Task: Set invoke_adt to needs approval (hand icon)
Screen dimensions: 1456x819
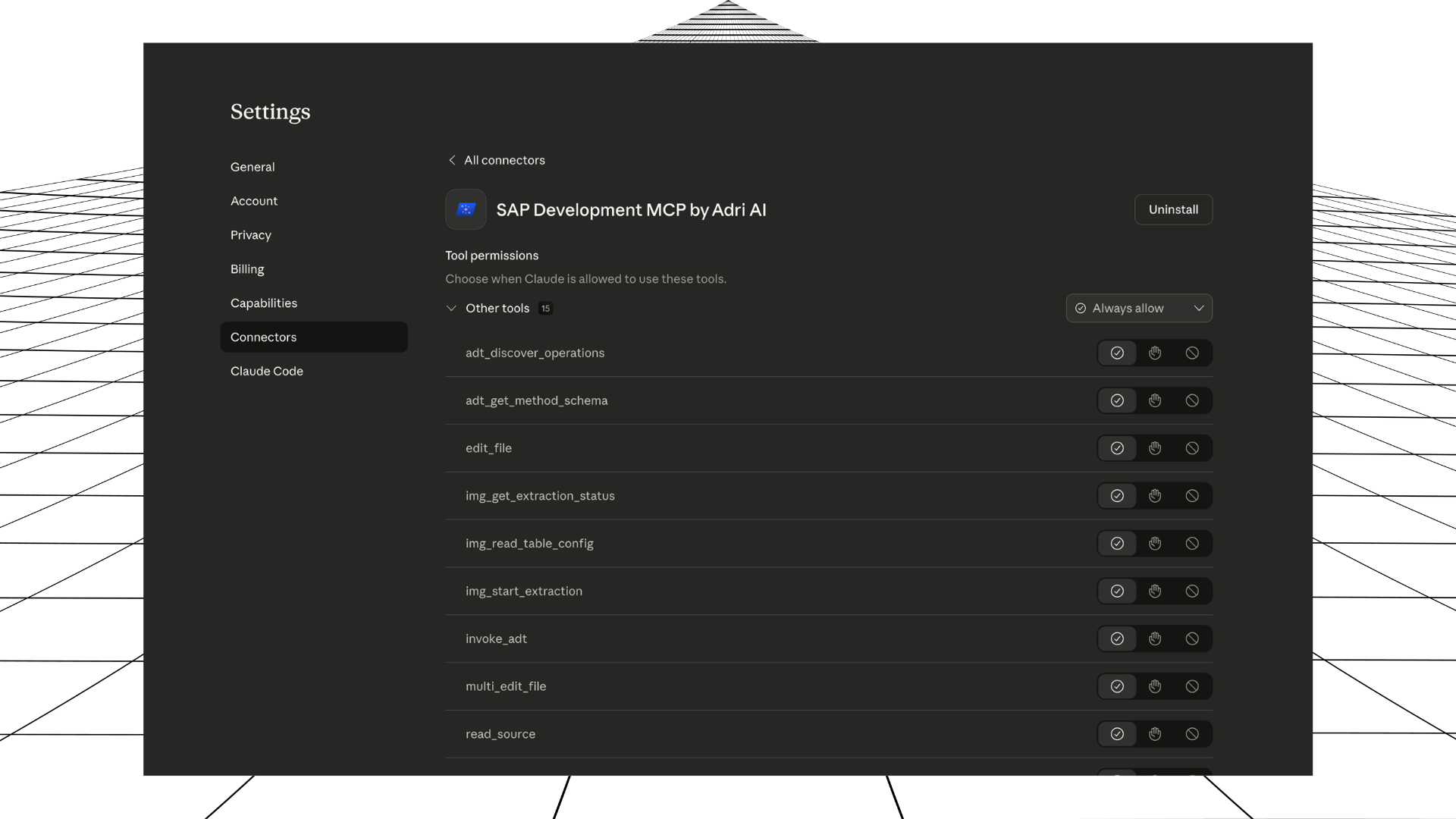Action: point(1154,639)
